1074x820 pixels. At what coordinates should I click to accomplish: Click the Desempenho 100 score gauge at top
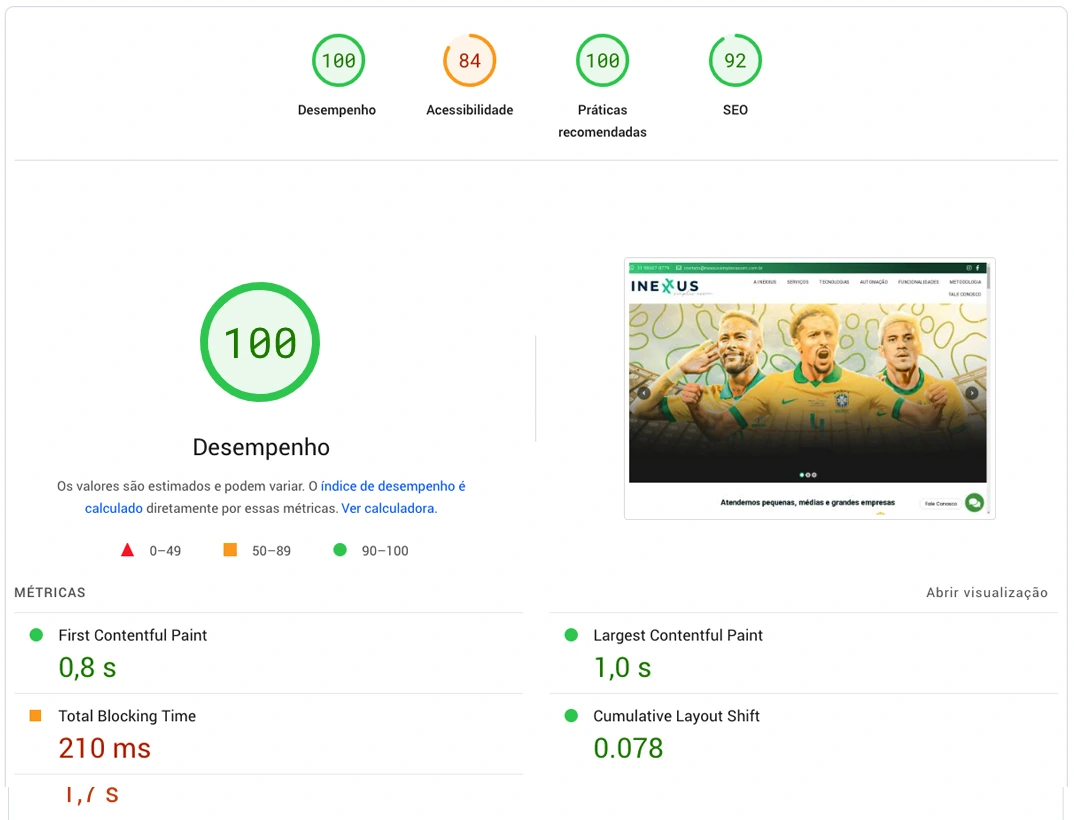[x=337, y=61]
